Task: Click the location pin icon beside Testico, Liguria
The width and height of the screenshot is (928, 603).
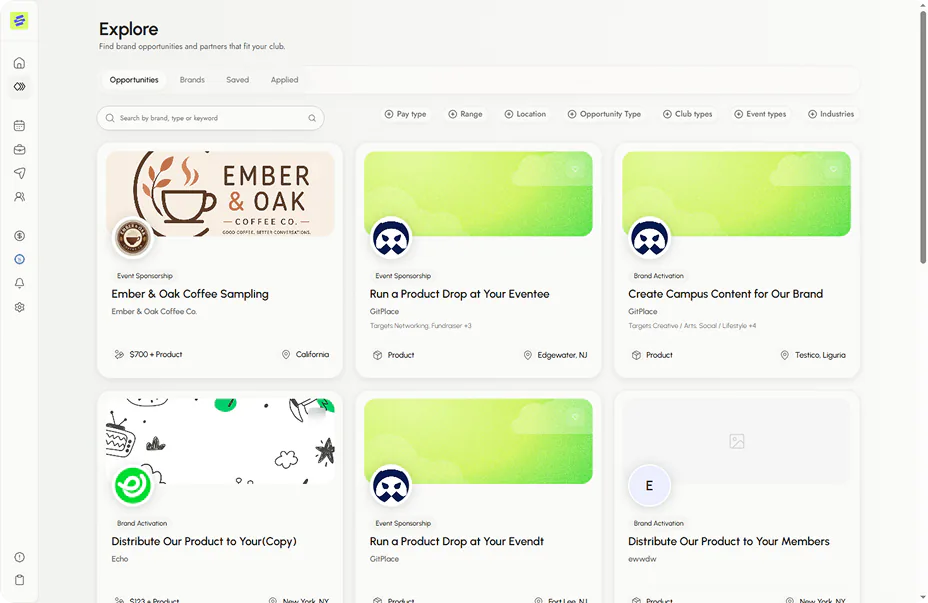Action: coord(785,355)
